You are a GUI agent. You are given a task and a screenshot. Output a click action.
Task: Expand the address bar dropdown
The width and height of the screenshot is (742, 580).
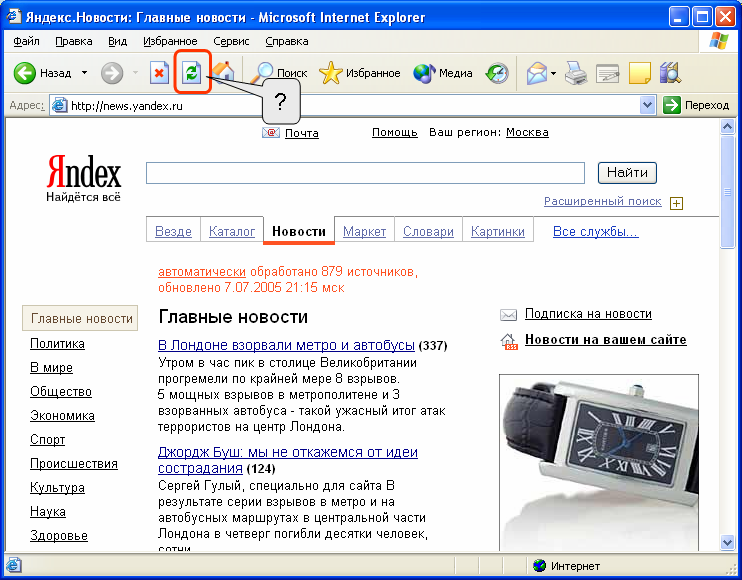(x=647, y=105)
